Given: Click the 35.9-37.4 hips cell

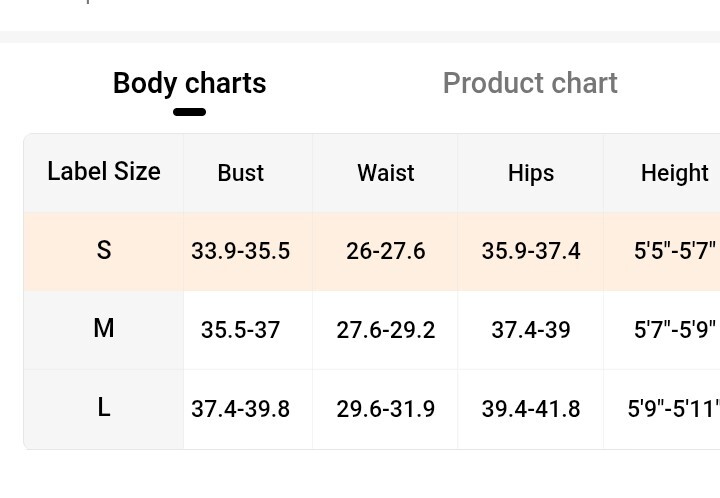Looking at the screenshot, I should coord(531,251).
